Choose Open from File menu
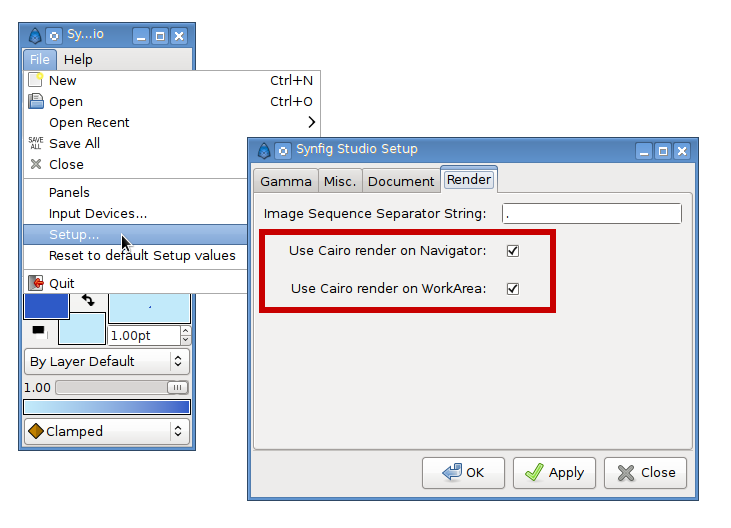This screenshot has height=528, width=731. pyautogui.click(x=172, y=102)
